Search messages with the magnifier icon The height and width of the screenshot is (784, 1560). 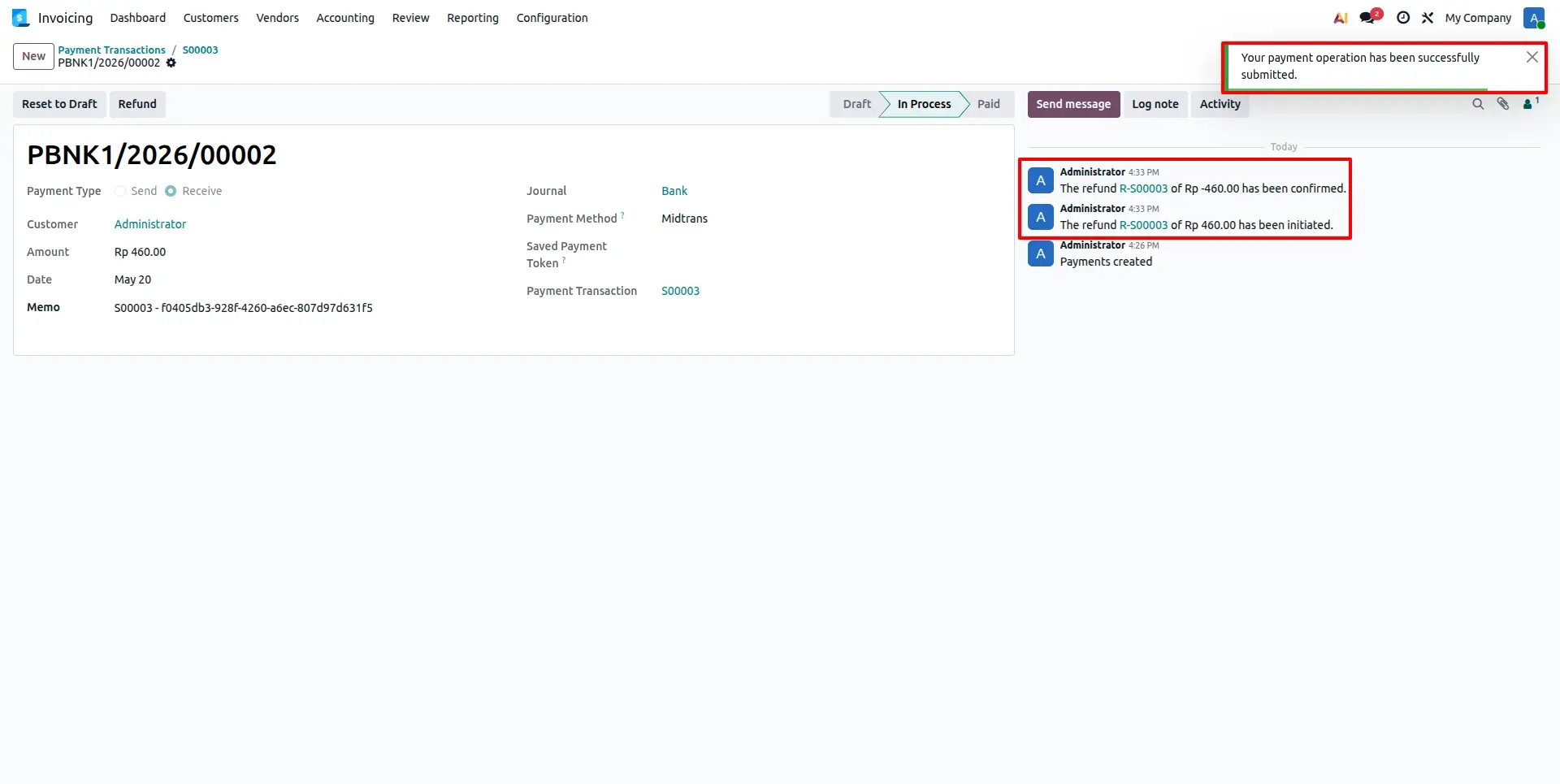(x=1478, y=104)
